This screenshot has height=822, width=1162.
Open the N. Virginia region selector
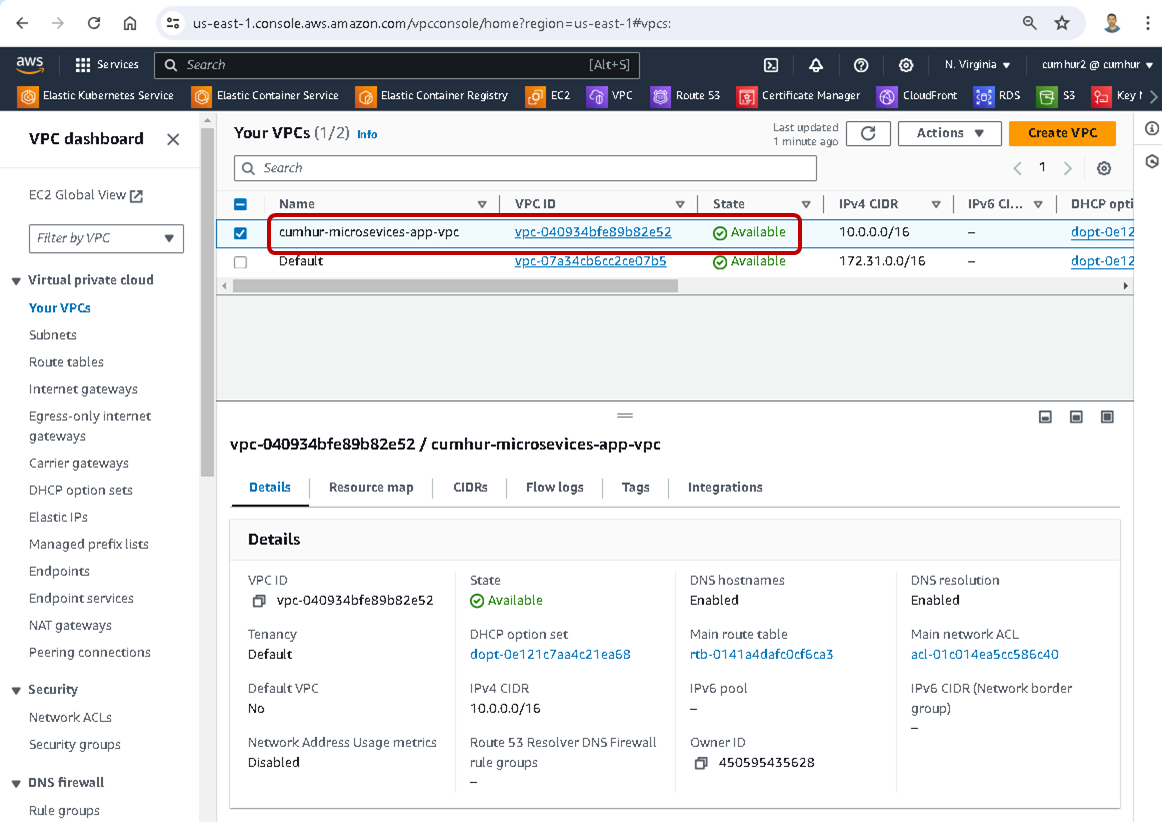pyautogui.click(x=977, y=65)
